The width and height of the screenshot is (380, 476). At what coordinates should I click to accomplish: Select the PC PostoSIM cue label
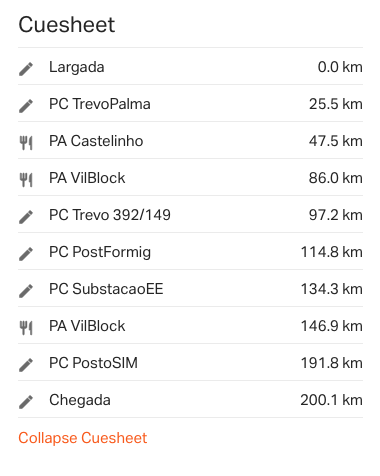pos(93,363)
